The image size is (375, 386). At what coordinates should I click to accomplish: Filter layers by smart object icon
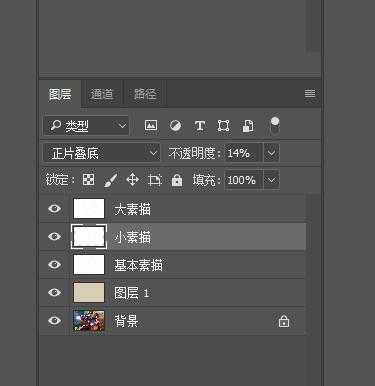coord(248,126)
